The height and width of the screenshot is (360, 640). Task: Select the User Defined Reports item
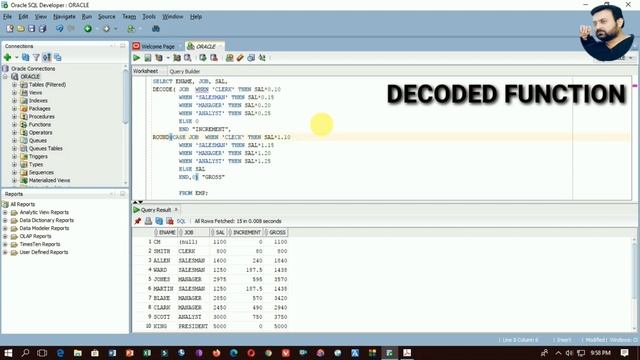pyautogui.click(x=44, y=252)
